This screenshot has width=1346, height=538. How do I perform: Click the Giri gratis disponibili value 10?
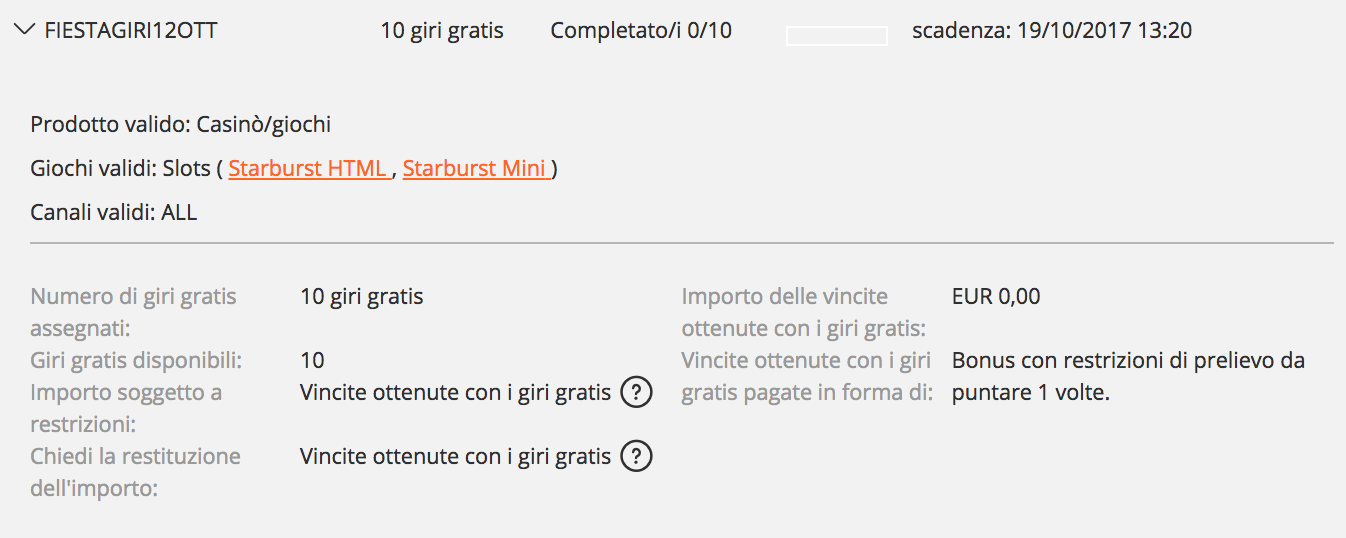(312, 361)
